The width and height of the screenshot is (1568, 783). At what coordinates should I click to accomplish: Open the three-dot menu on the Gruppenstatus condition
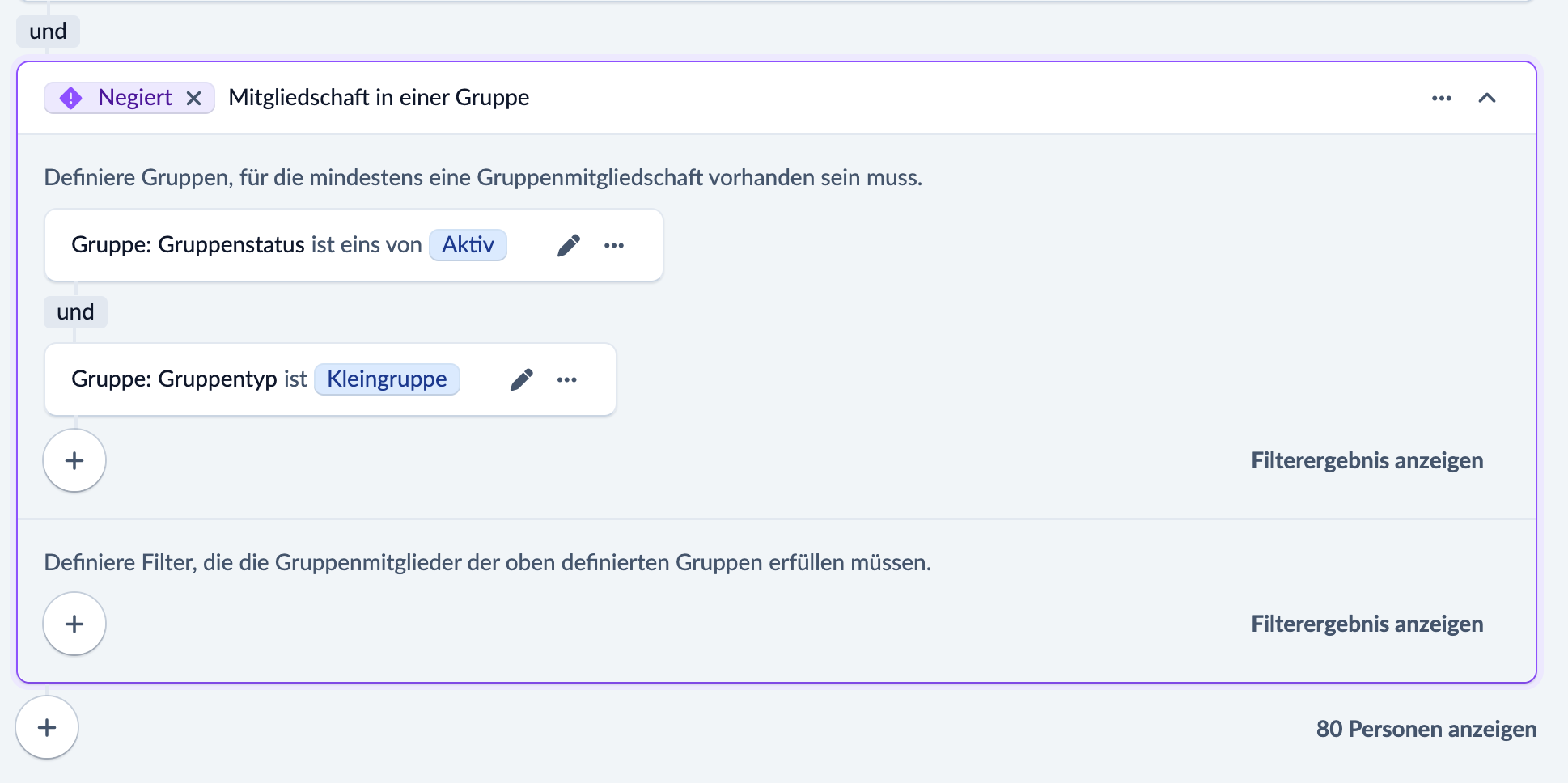(x=614, y=244)
